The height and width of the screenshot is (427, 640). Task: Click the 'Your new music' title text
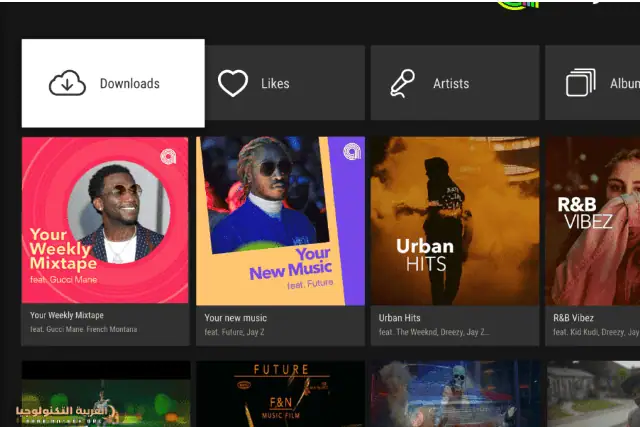(236, 318)
